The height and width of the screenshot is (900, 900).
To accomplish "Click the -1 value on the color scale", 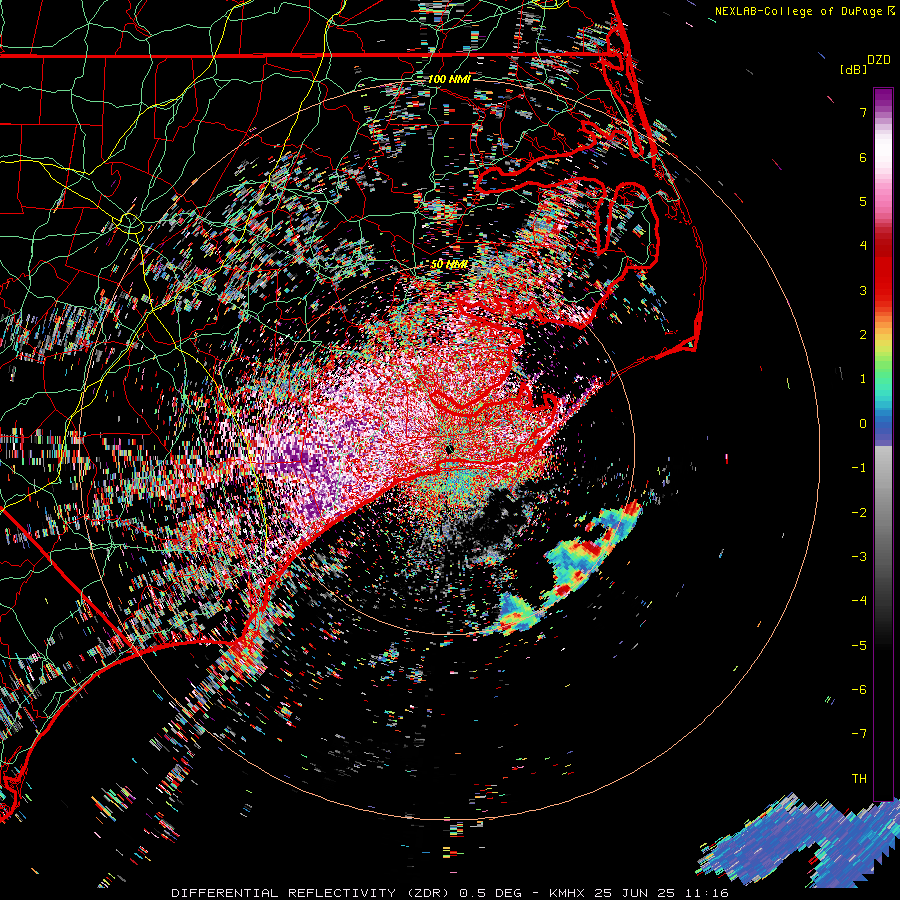I will 859,468.
